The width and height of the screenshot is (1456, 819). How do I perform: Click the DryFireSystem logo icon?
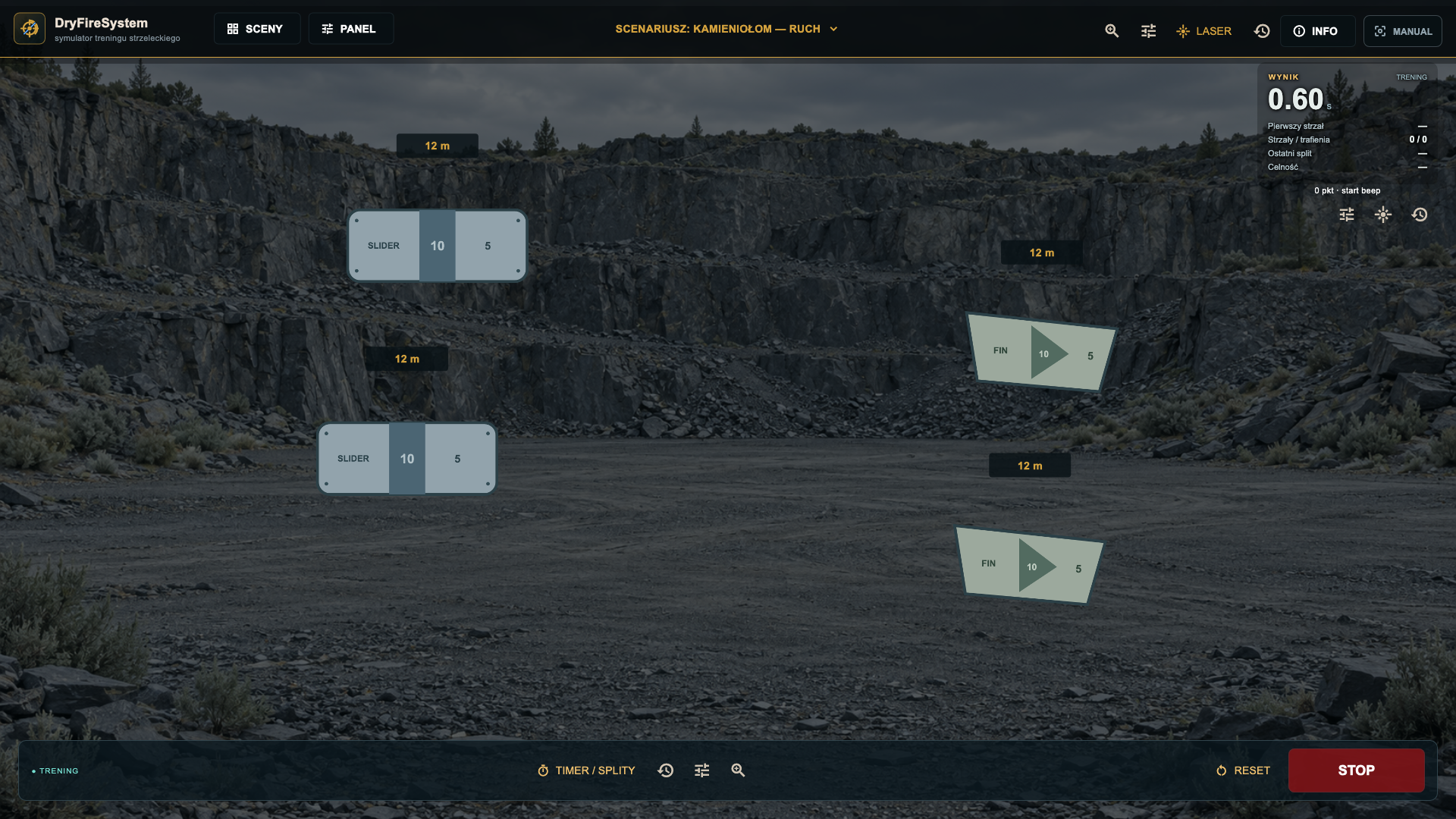tap(30, 29)
